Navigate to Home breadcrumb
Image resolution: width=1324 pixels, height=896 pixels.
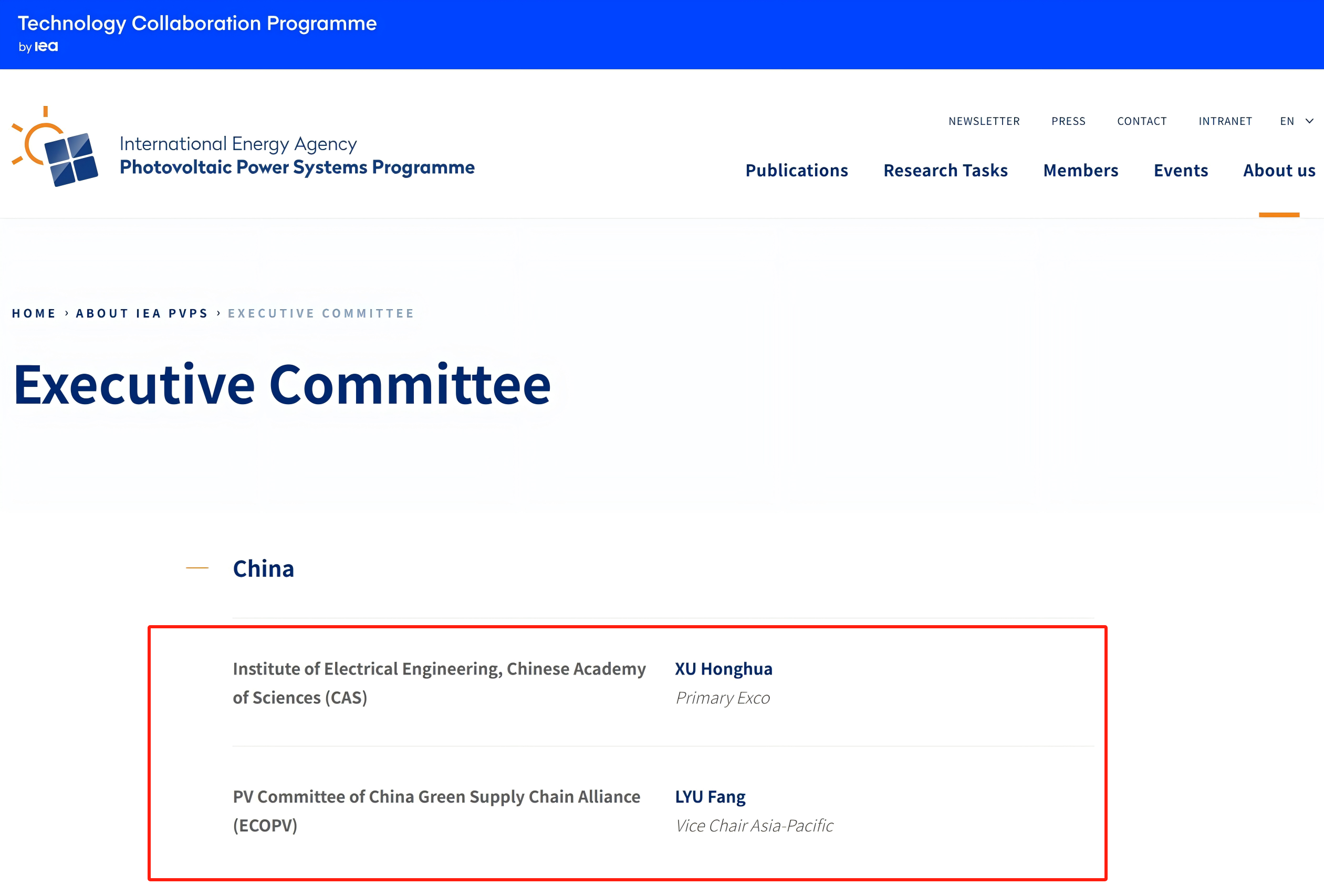point(34,314)
